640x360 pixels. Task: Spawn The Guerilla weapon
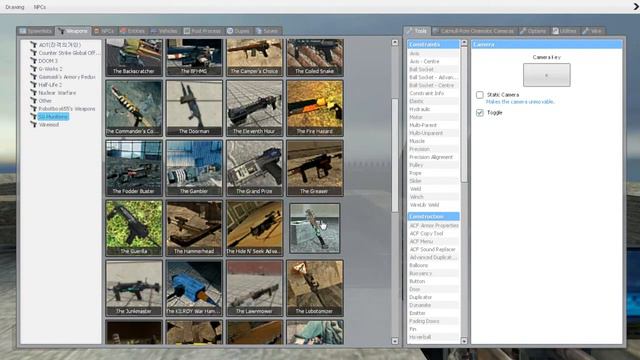134,228
